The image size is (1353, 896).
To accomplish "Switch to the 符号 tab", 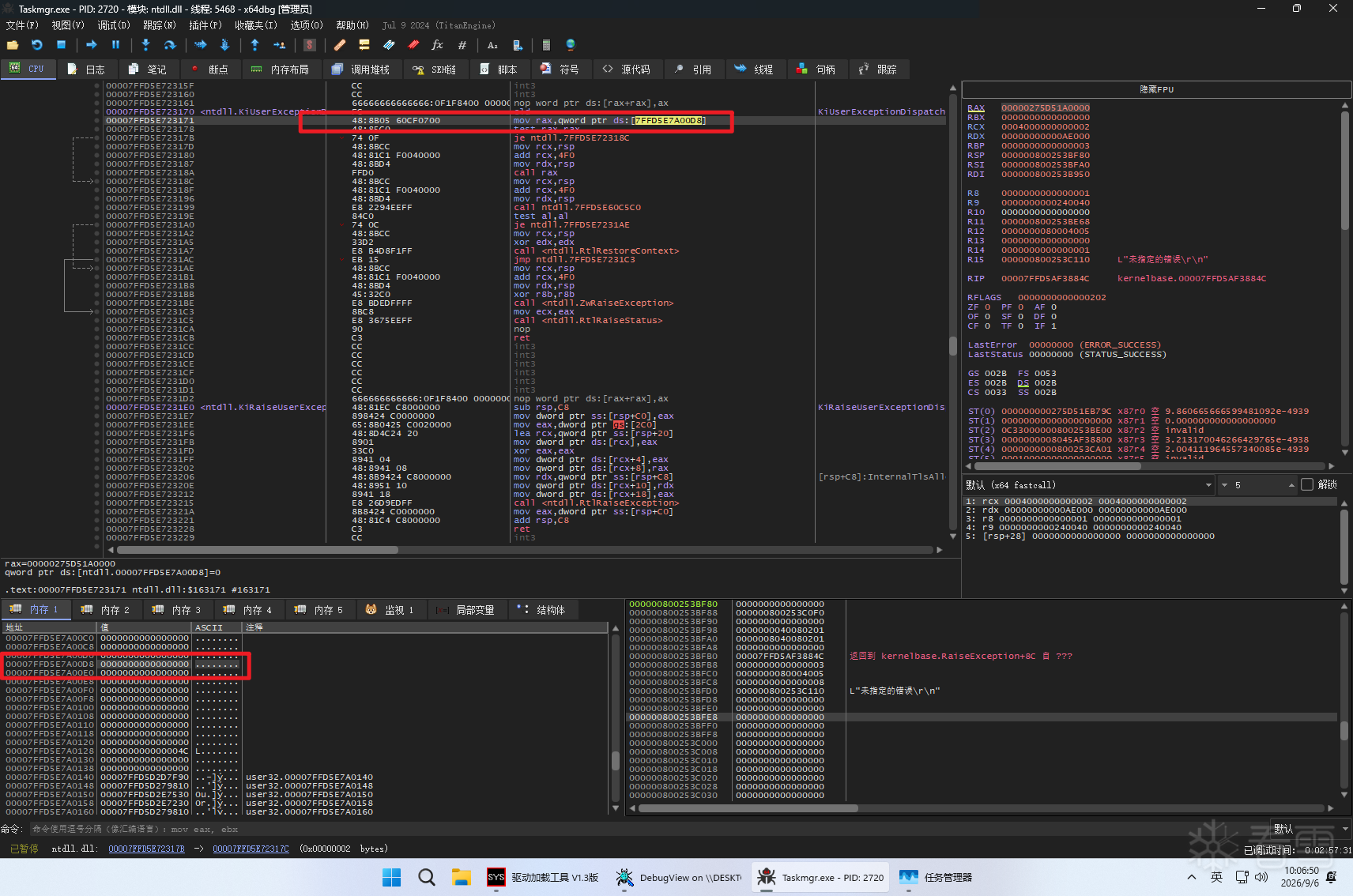I will [x=560, y=70].
